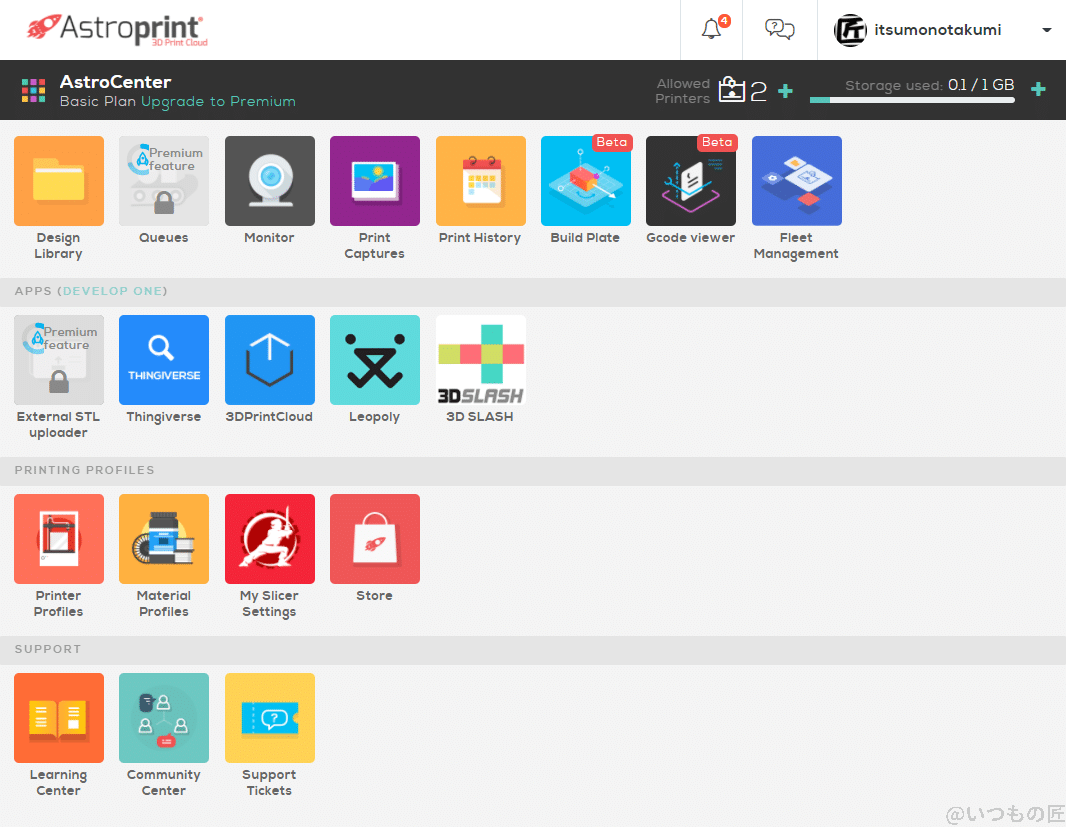Launch the 3D SLASH app
Screen dimensions: 1066x827
(x=480, y=360)
